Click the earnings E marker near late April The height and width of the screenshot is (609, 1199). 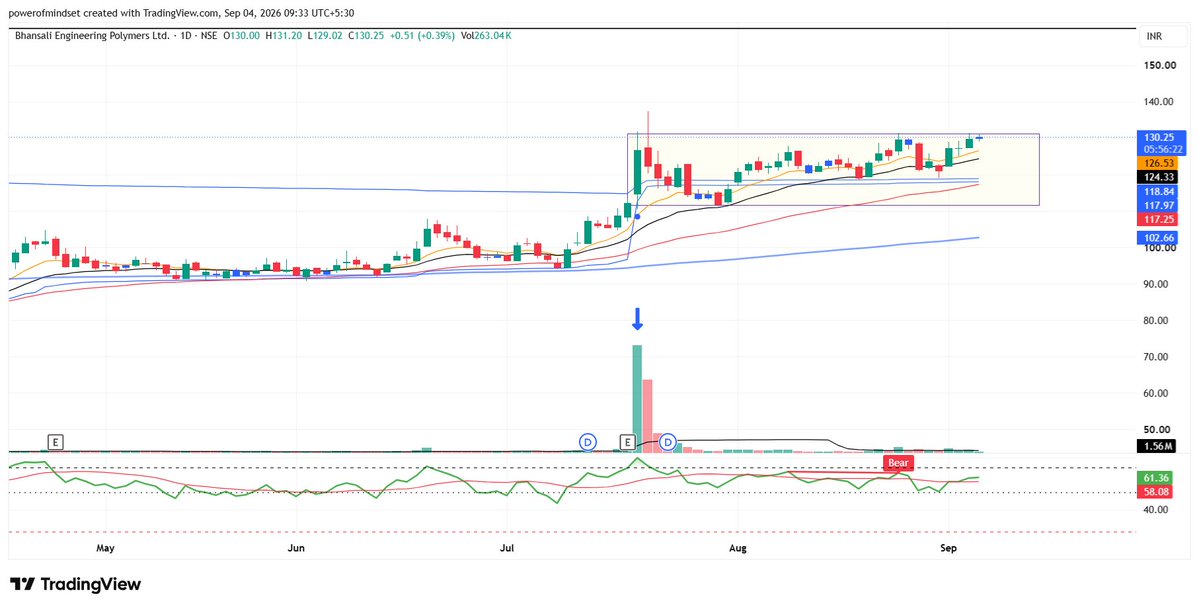tap(55, 441)
